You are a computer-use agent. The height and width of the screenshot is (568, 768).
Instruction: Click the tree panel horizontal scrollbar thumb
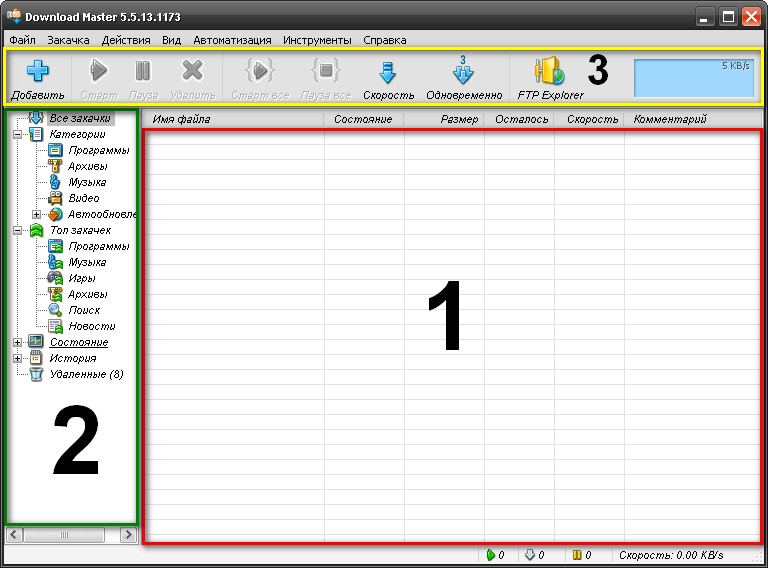64,535
